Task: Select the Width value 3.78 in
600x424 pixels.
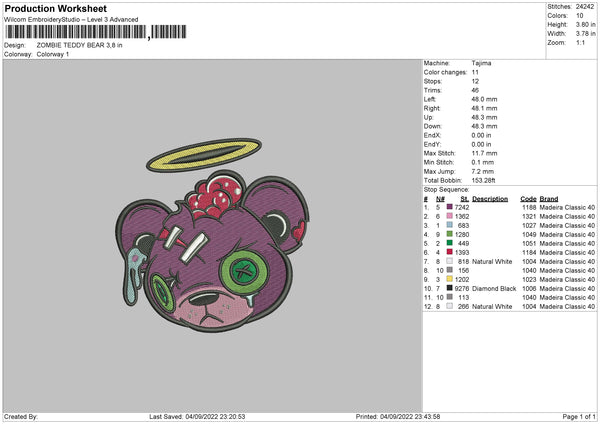Action: (585, 34)
